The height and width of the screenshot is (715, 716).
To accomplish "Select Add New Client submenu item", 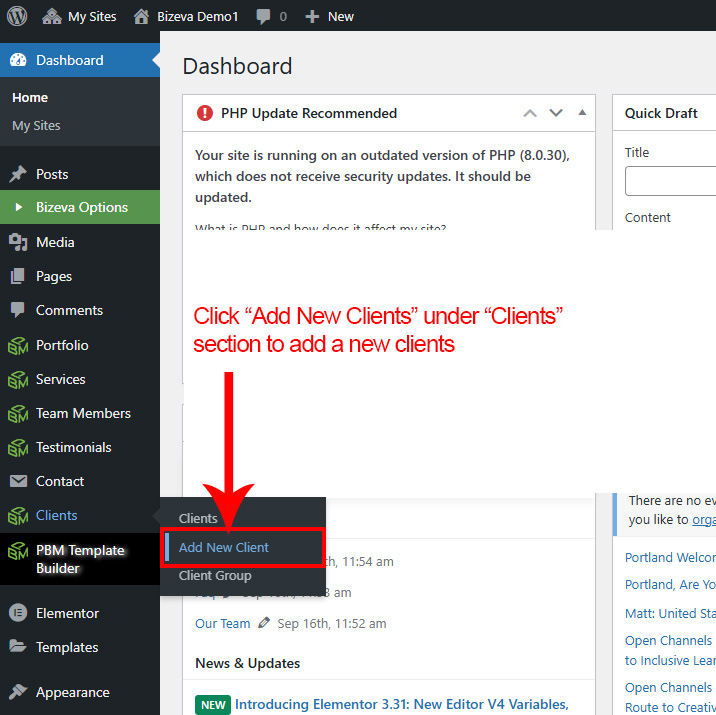I will click(x=223, y=547).
